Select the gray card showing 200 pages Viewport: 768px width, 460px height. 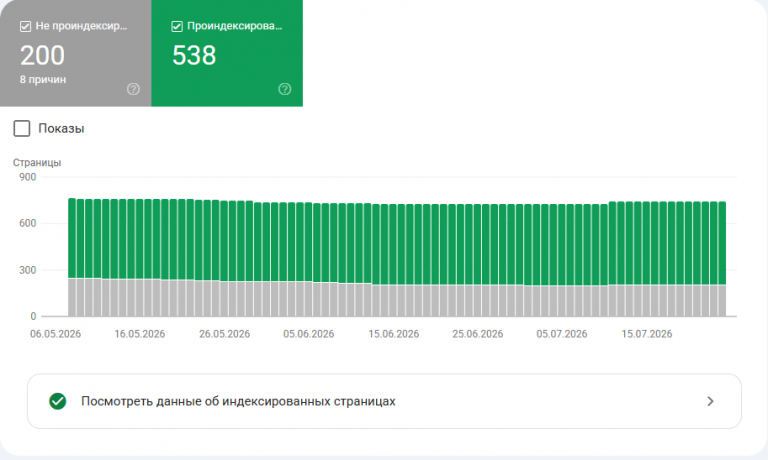(75, 53)
